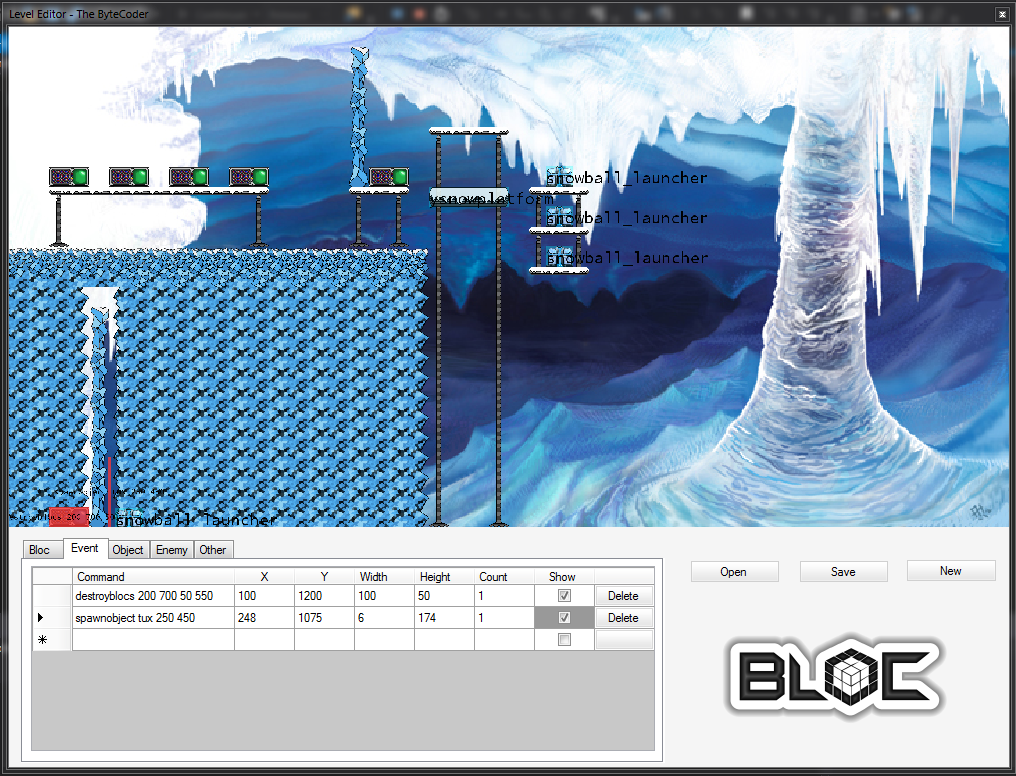
Task: Delete the destroyblocs event row
Action: [623, 596]
